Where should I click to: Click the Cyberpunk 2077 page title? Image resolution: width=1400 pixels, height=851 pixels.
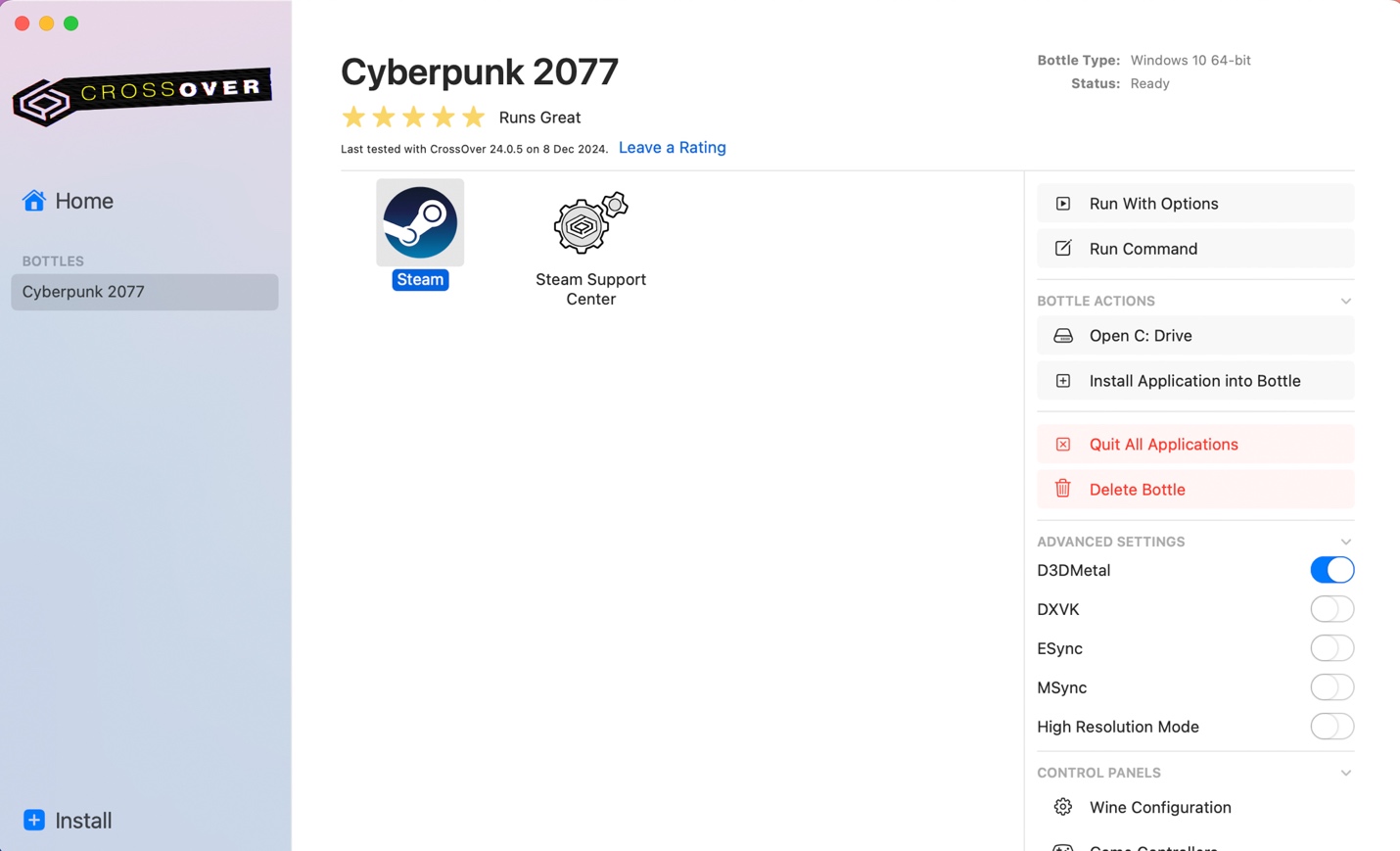[480, 71]
